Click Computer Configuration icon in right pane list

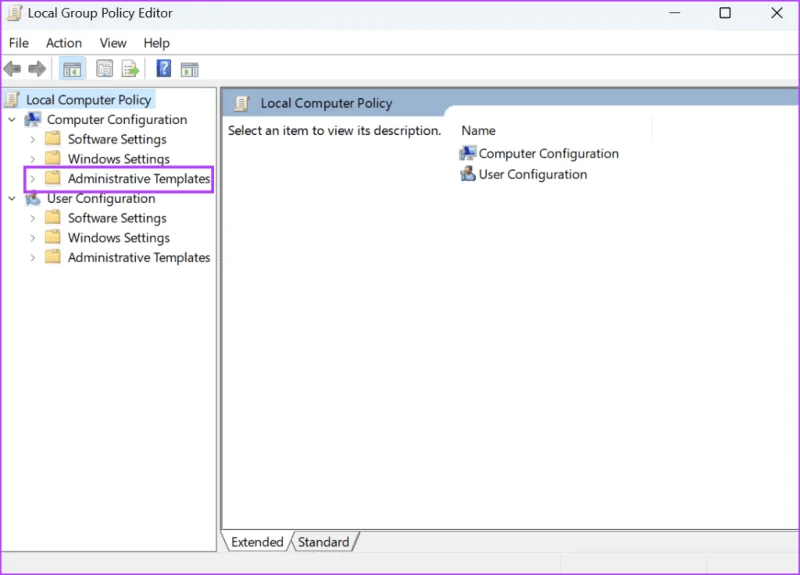click(467, 153)
